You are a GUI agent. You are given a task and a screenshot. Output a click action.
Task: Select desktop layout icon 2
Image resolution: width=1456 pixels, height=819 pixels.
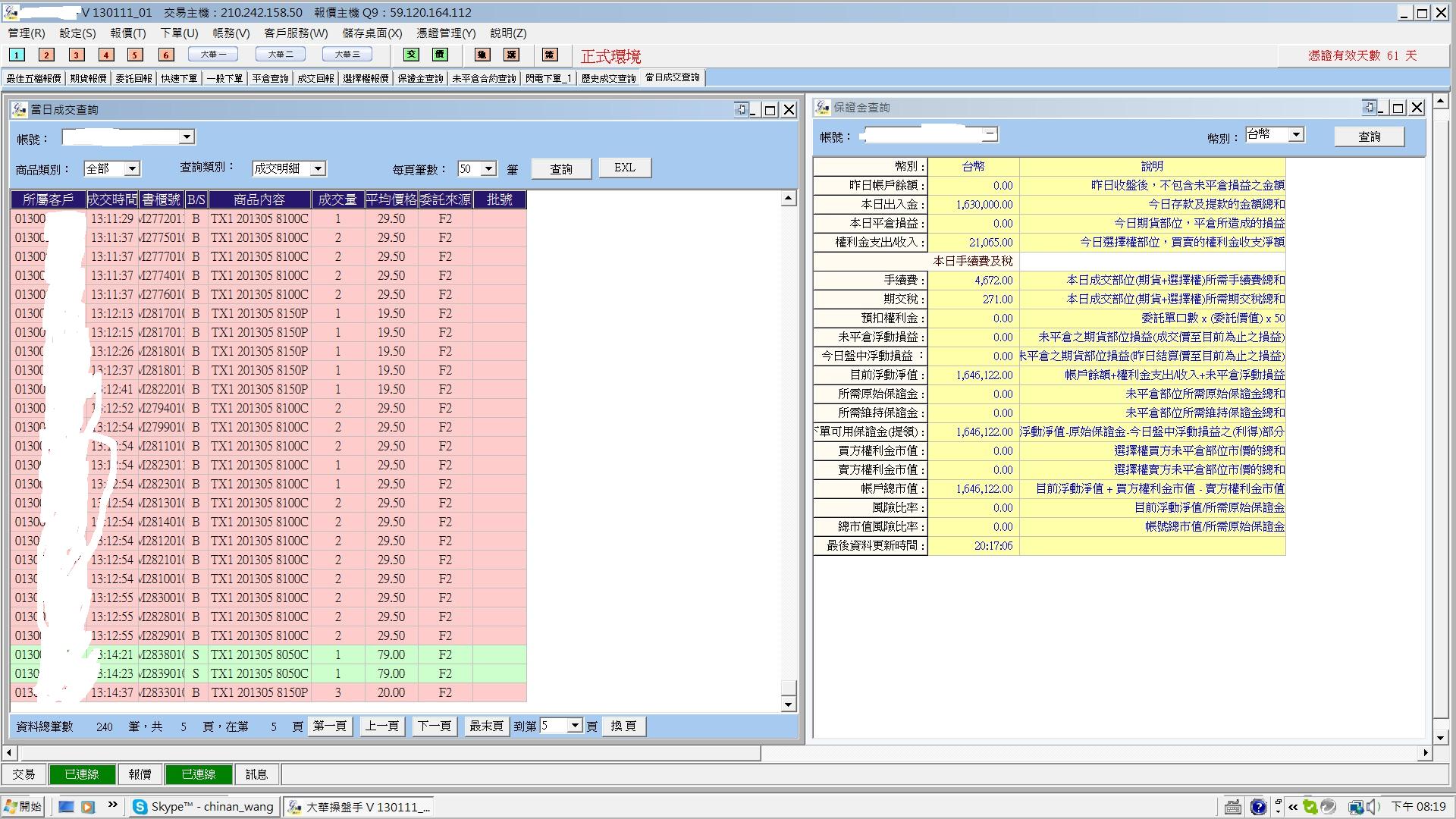46,55
